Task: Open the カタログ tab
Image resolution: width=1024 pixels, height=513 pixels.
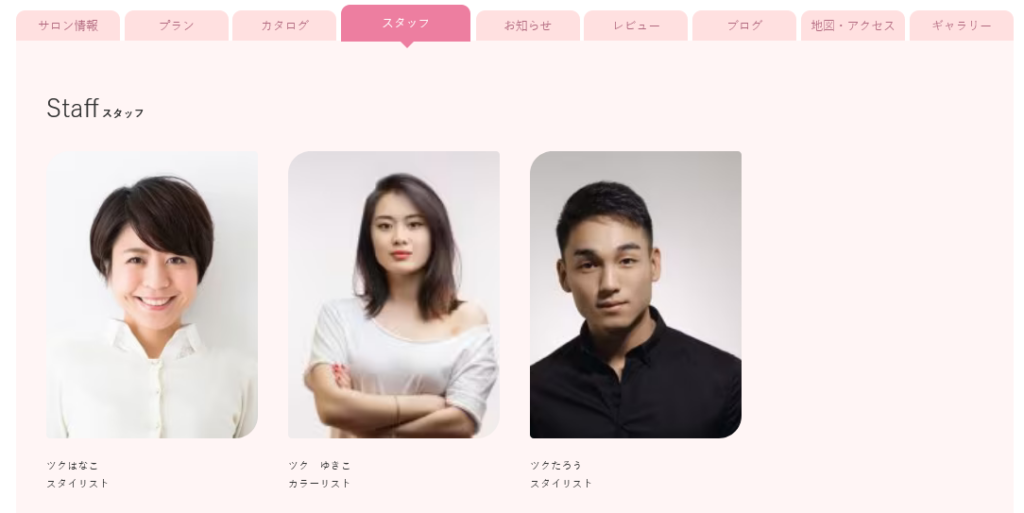Action: (285, 25)
